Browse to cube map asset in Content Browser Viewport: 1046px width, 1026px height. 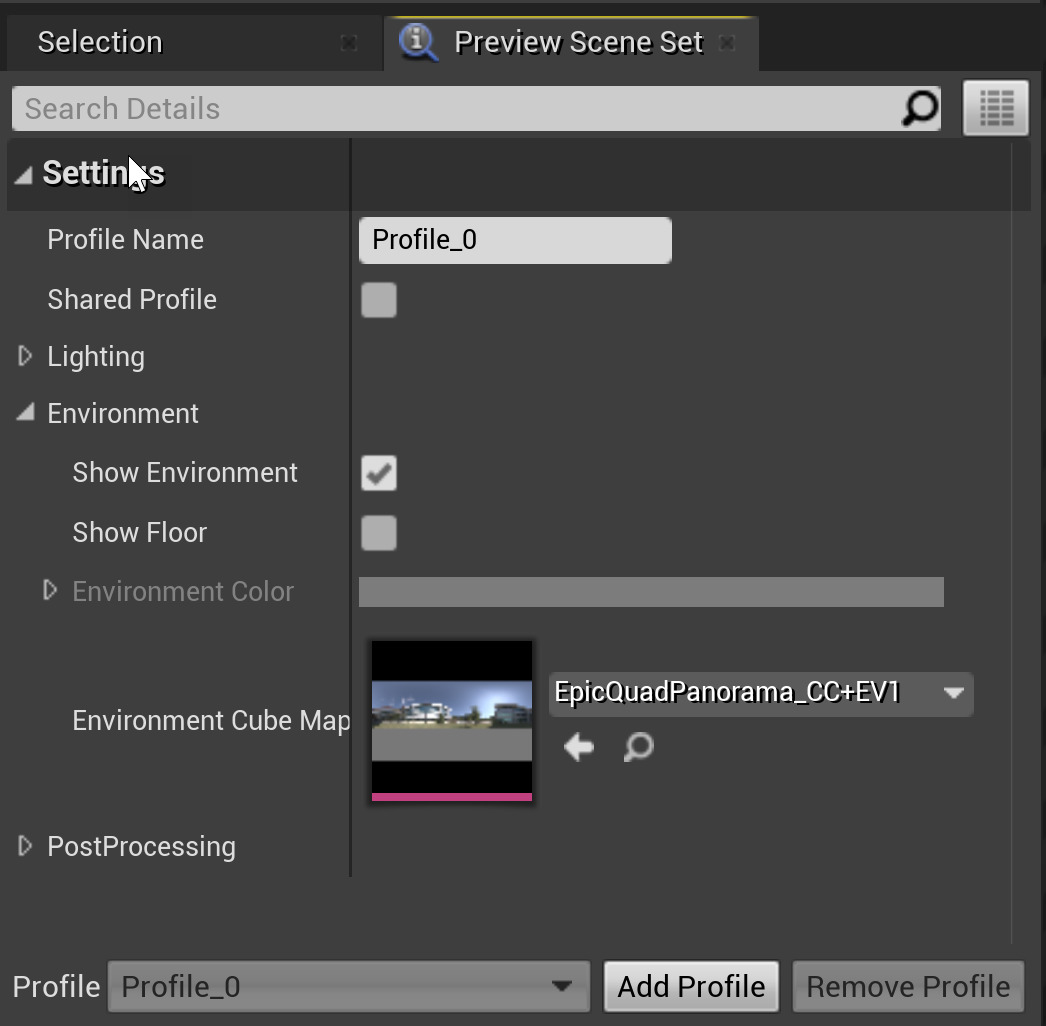[x=638, y=747]
